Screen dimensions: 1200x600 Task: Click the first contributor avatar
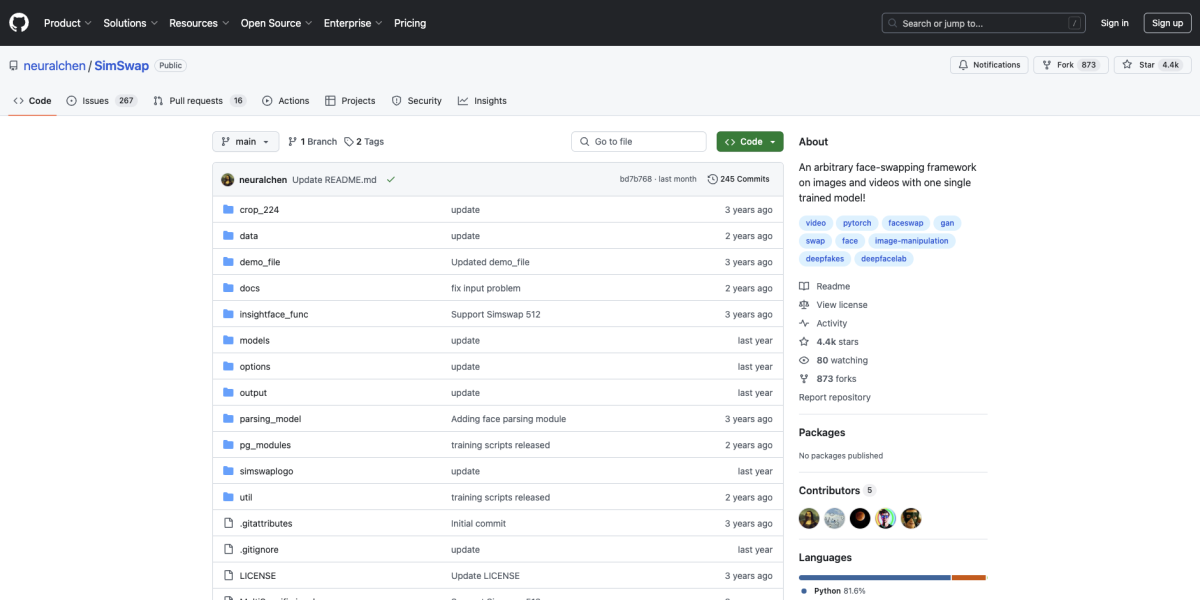click(x=809, y=518)
